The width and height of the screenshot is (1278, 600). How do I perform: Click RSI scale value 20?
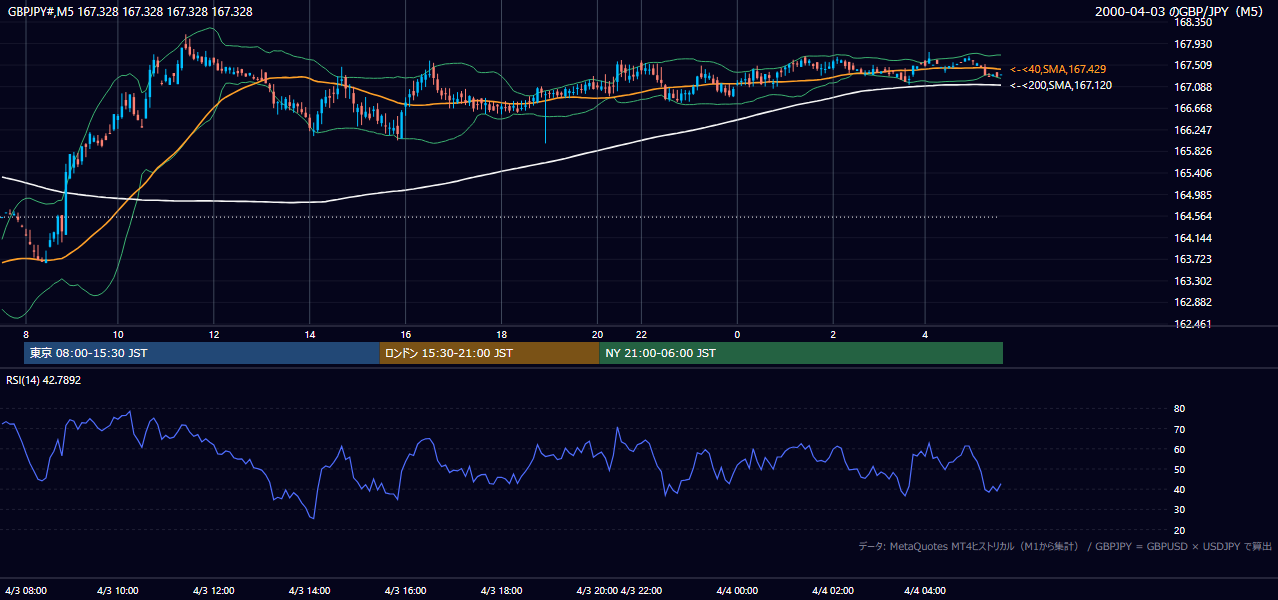coord(1179,530)
